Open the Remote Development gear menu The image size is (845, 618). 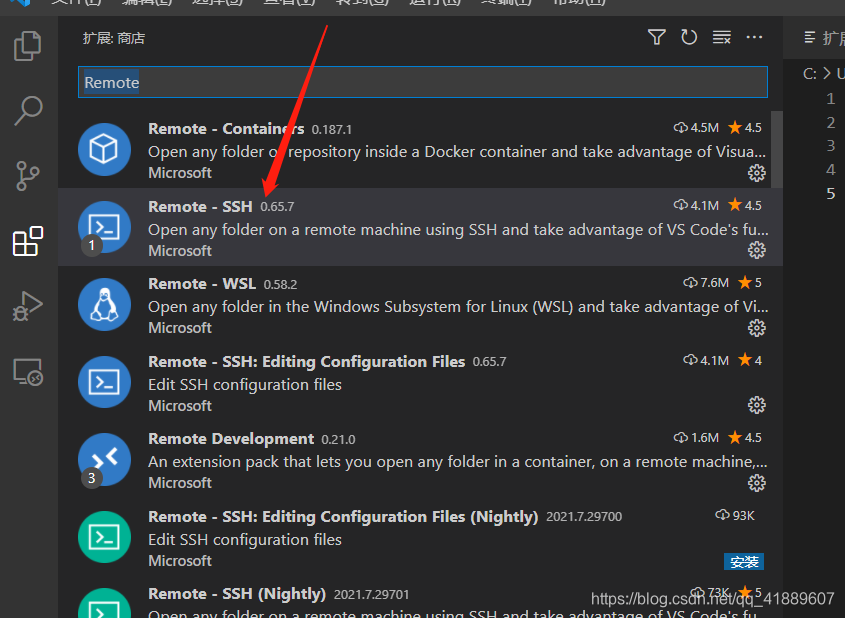coord(757,483)
